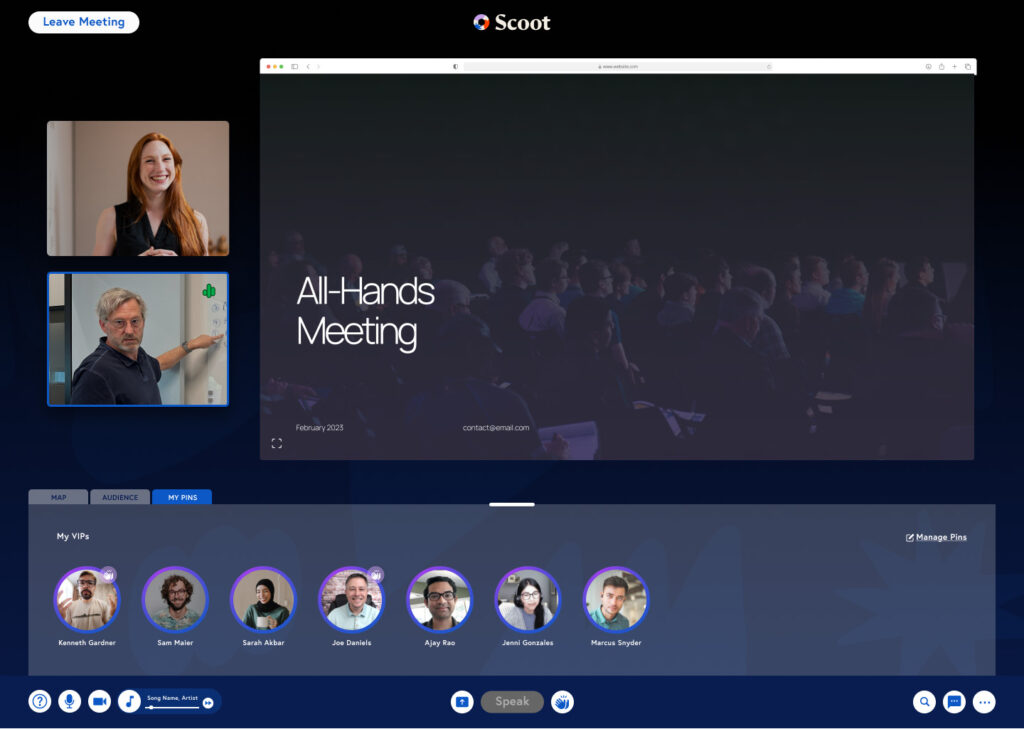Select Sarah Akbar's pinned avatar
Image resolution: width=1024 pixels, height=729 pixels.
click(263, 600)
